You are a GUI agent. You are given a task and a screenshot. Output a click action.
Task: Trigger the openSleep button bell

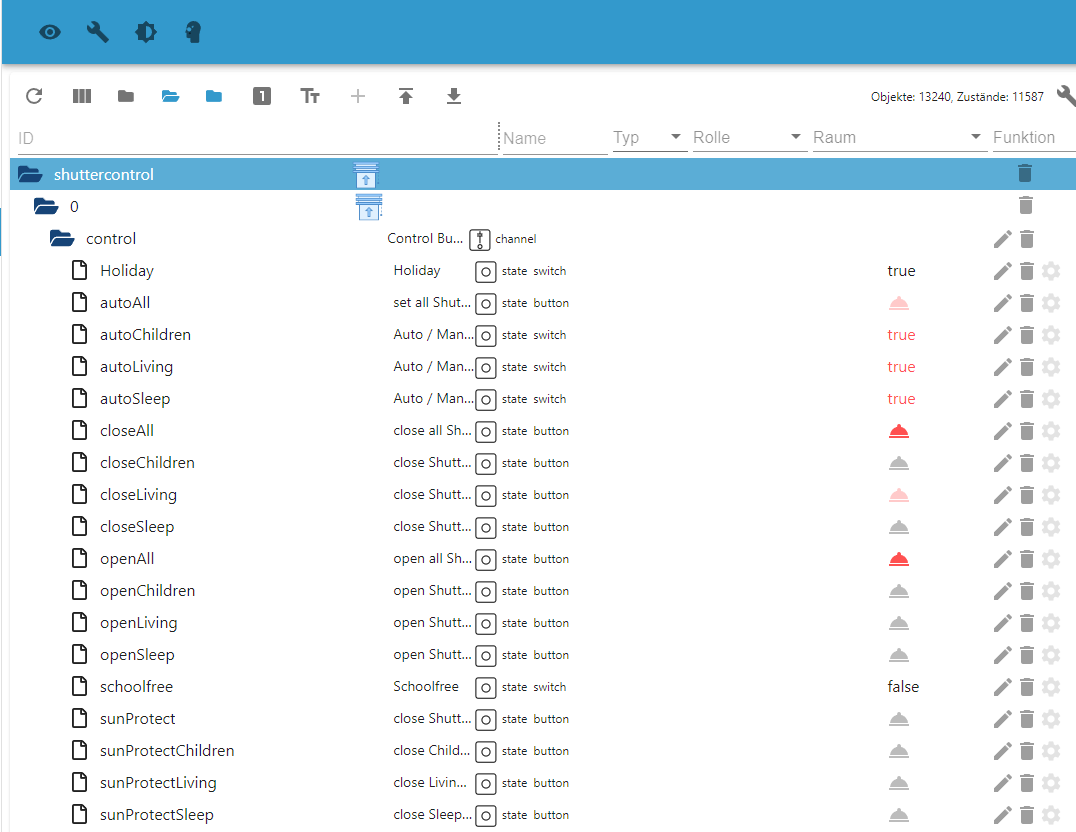pyautogui.click(x=899, y=656)
